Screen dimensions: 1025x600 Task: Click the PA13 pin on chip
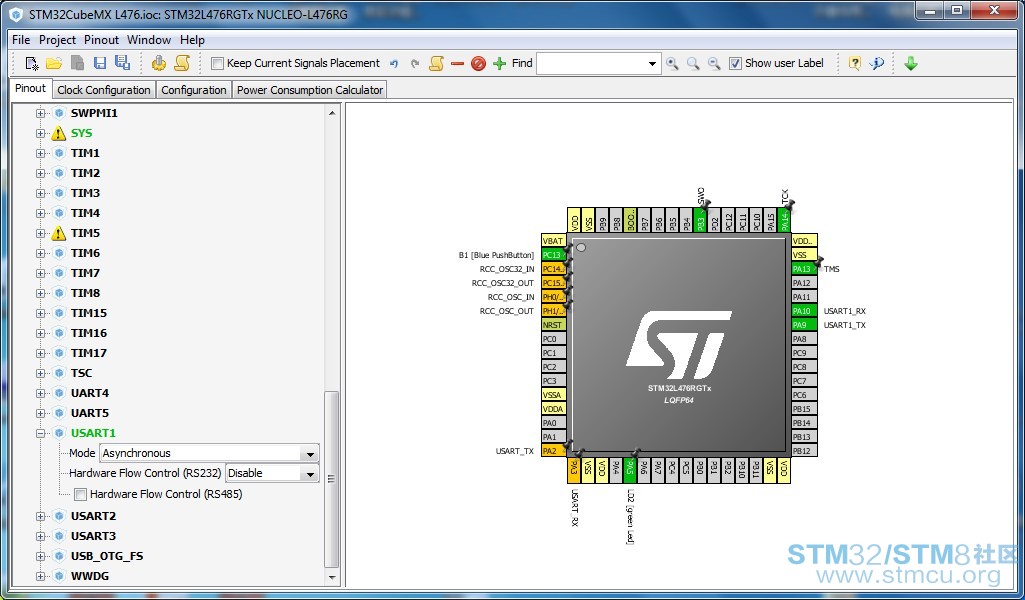[804, 269]
